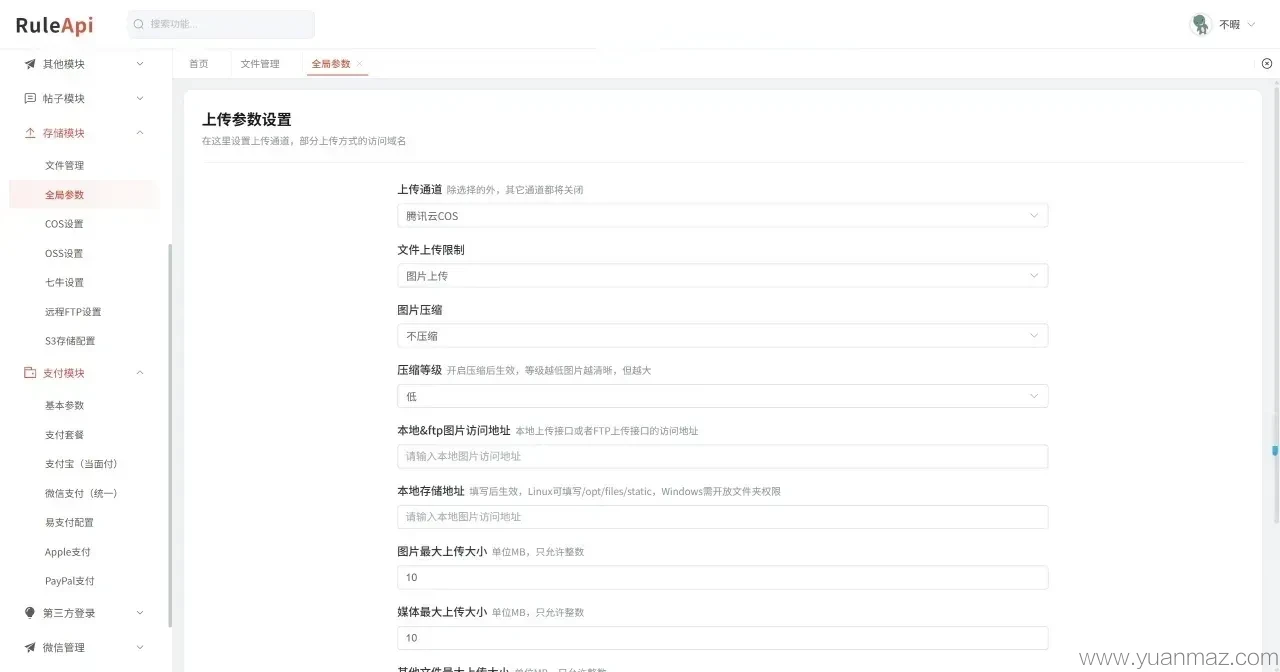
Task: Collapse the 支付模块 menu chevron
Action: [140, 373]
